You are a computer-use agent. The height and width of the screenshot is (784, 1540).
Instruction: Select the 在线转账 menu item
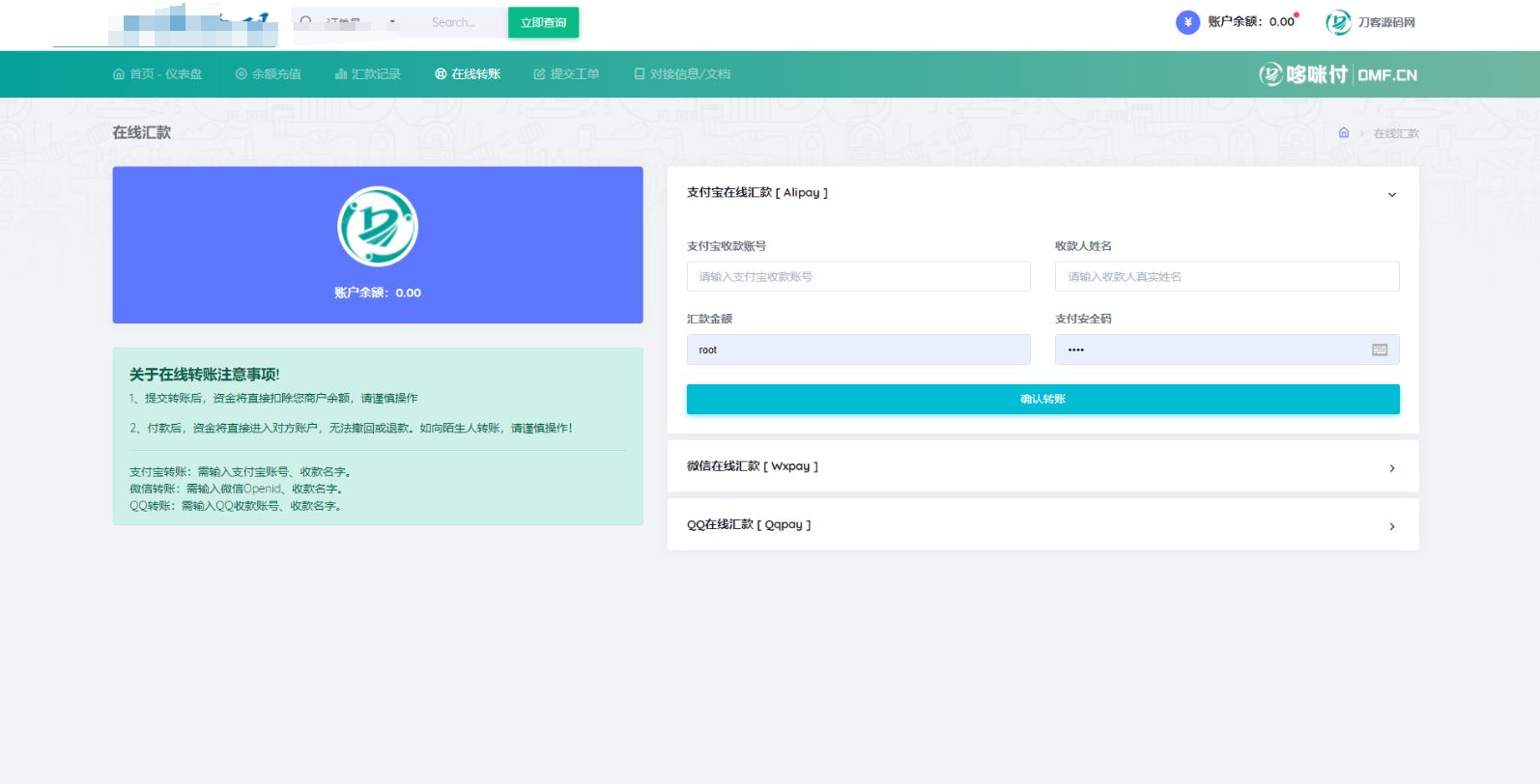pos(468,74)
